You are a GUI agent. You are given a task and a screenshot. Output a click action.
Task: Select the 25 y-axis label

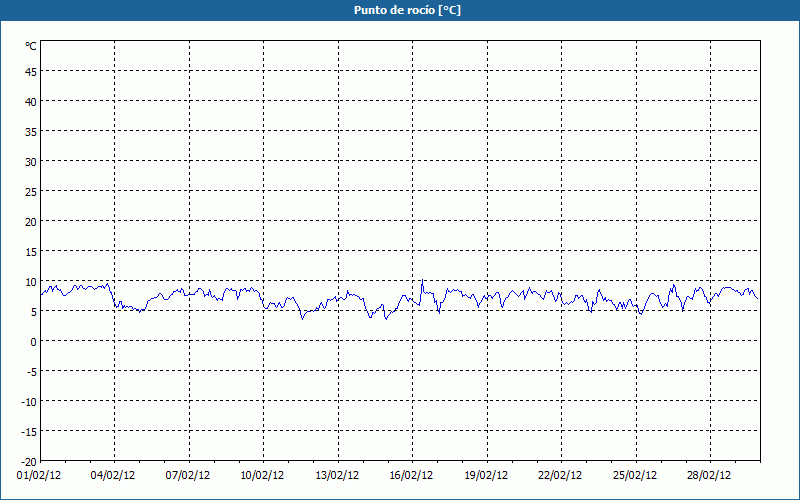tap(31, 192)
